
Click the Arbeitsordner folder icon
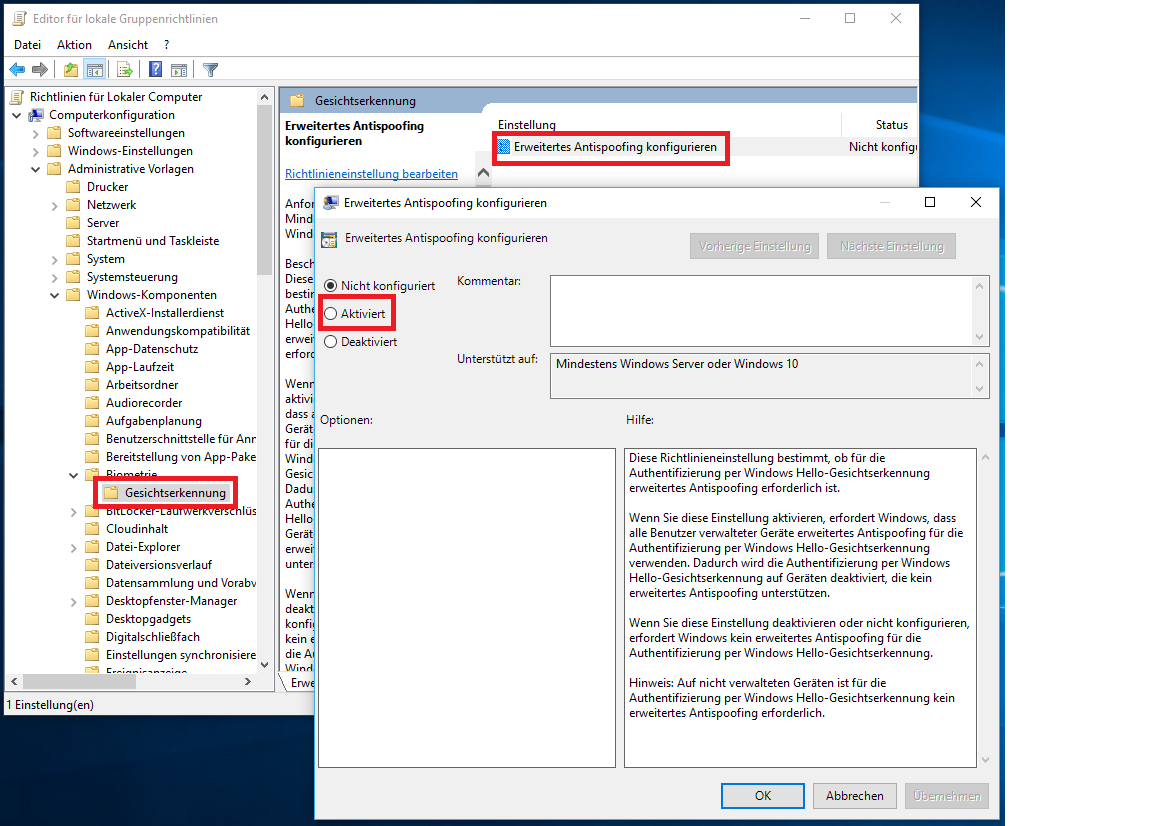[x=92, y=385]
